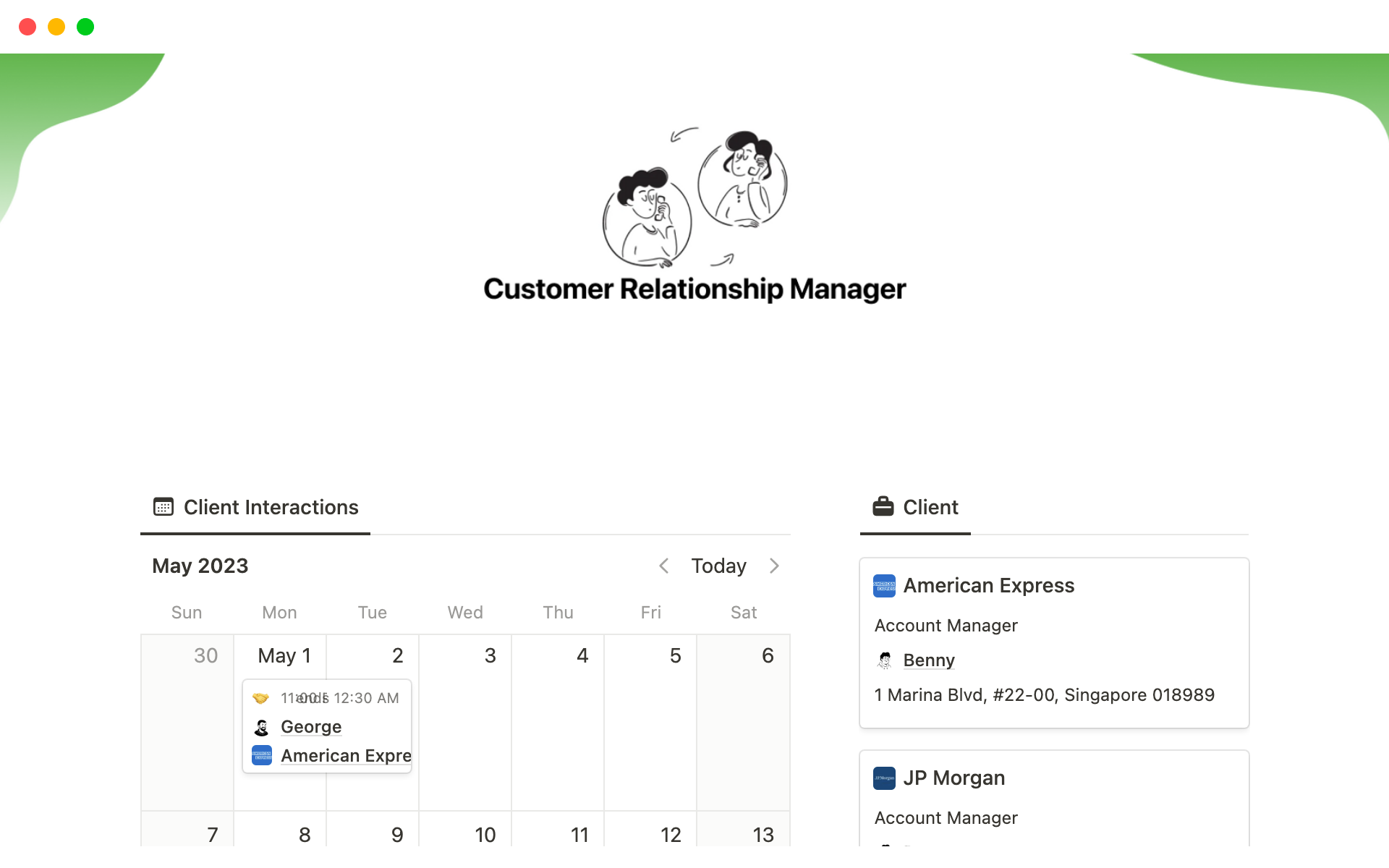Screen dimensions: 1389x868
Task: Click the American Express logo in client card
Action: tap(884, 586)
